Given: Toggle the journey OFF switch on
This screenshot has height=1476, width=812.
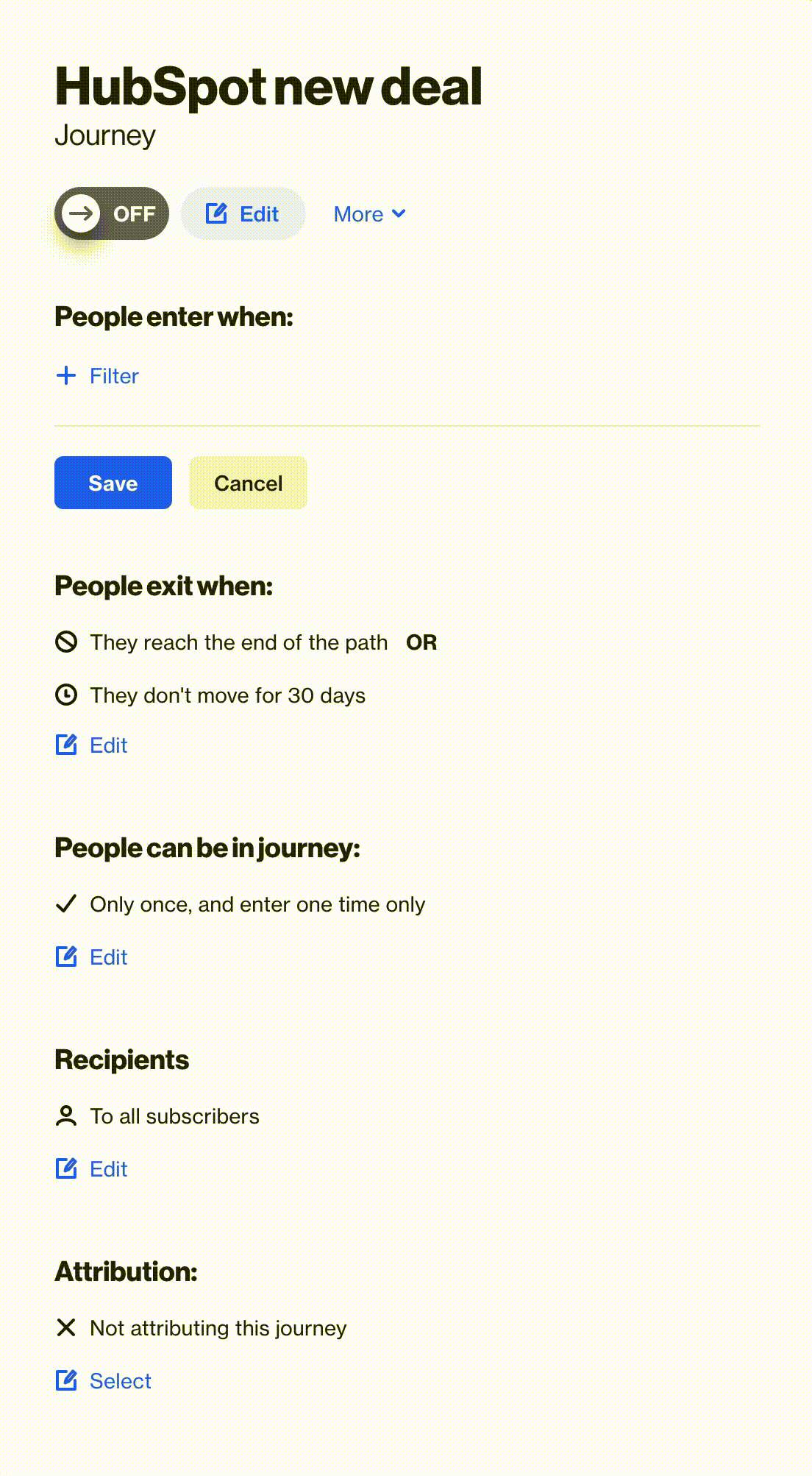Looking at the screenshot, I should 112,213.
